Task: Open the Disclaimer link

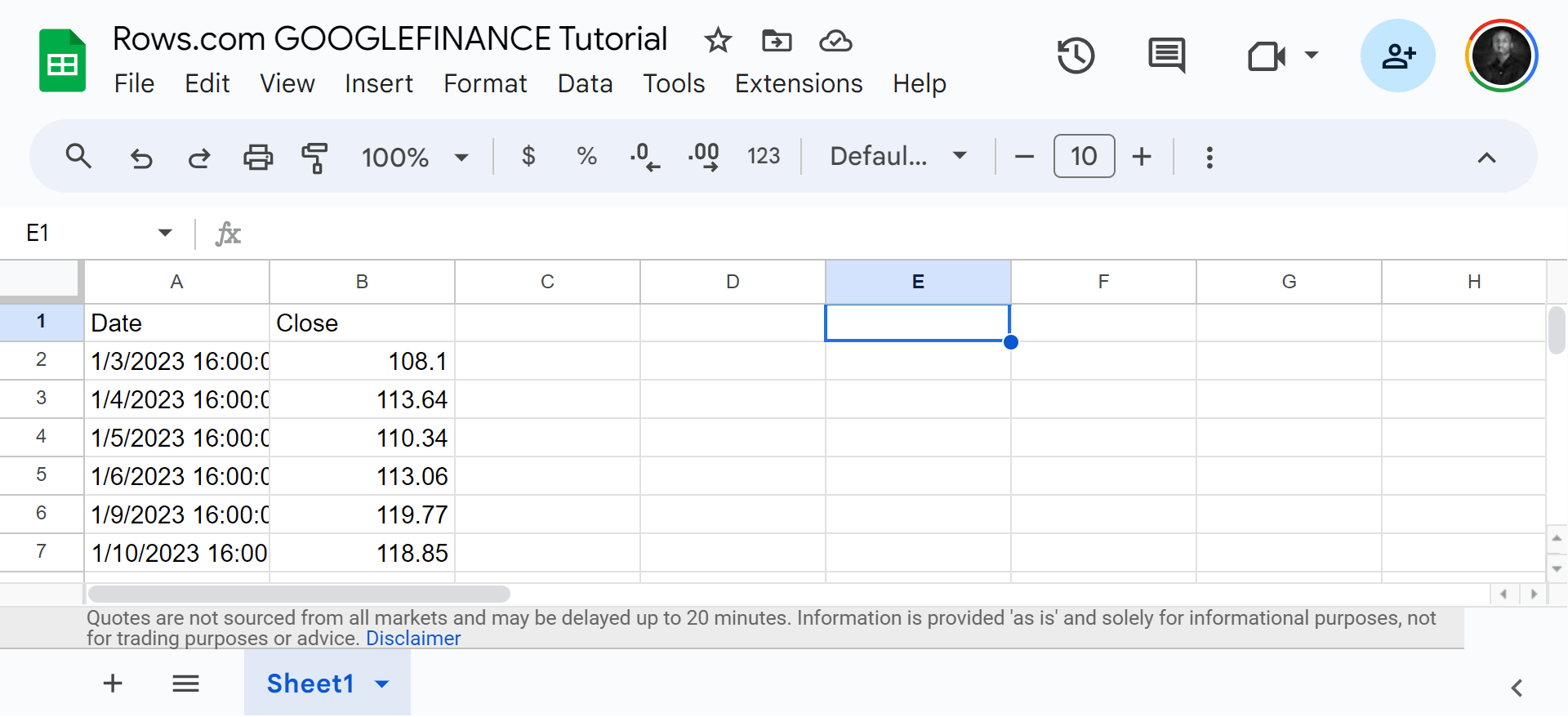Action: tap(413, 638)
